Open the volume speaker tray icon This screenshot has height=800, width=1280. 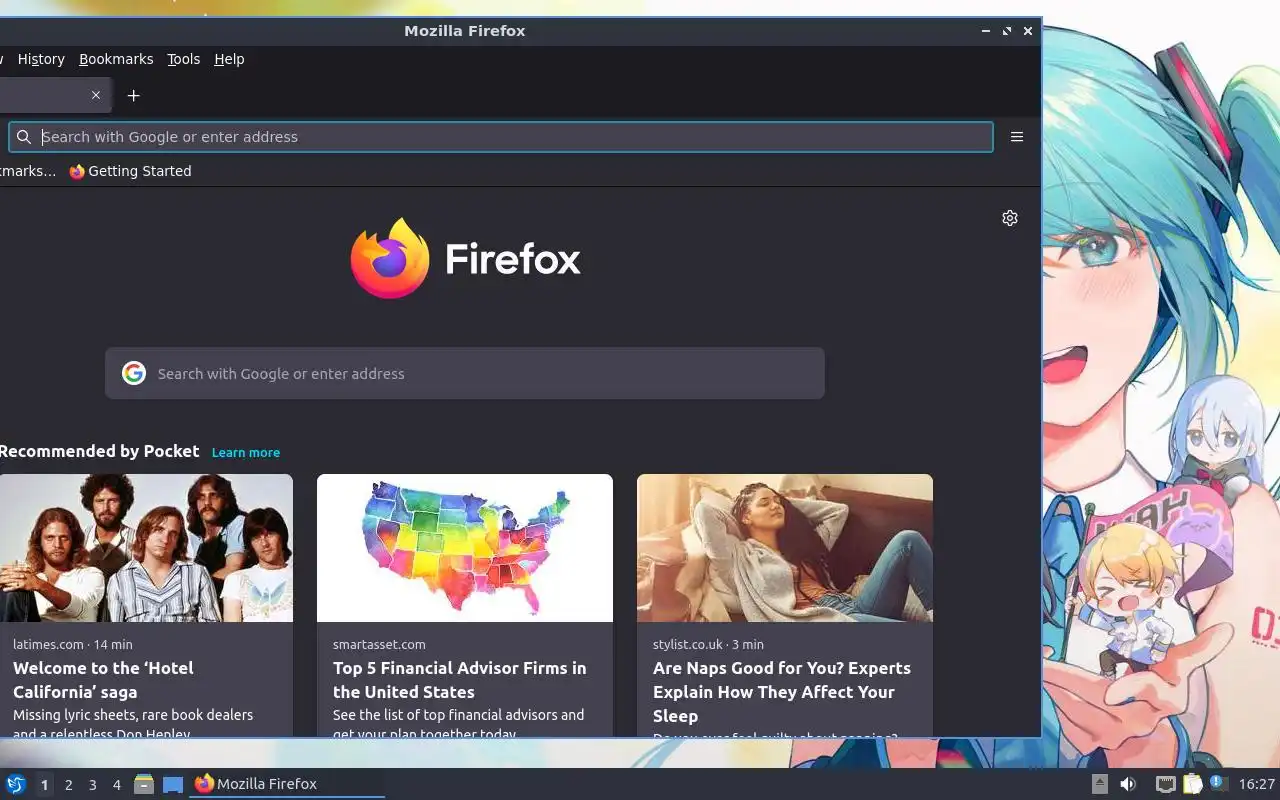click(x=1128, y=784)
